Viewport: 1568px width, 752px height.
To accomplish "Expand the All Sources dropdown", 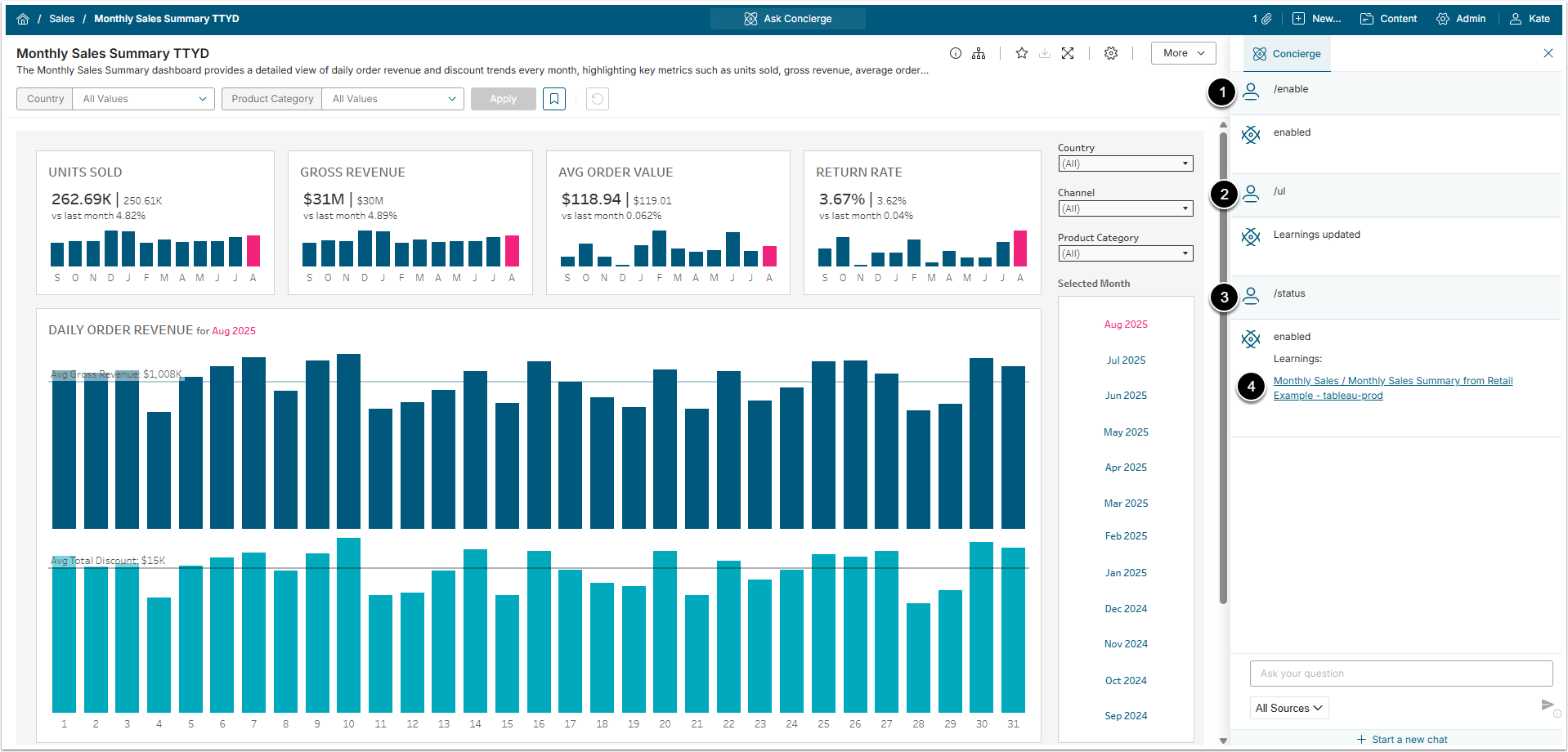I will pyautogui.click(x=1288, y=708).
